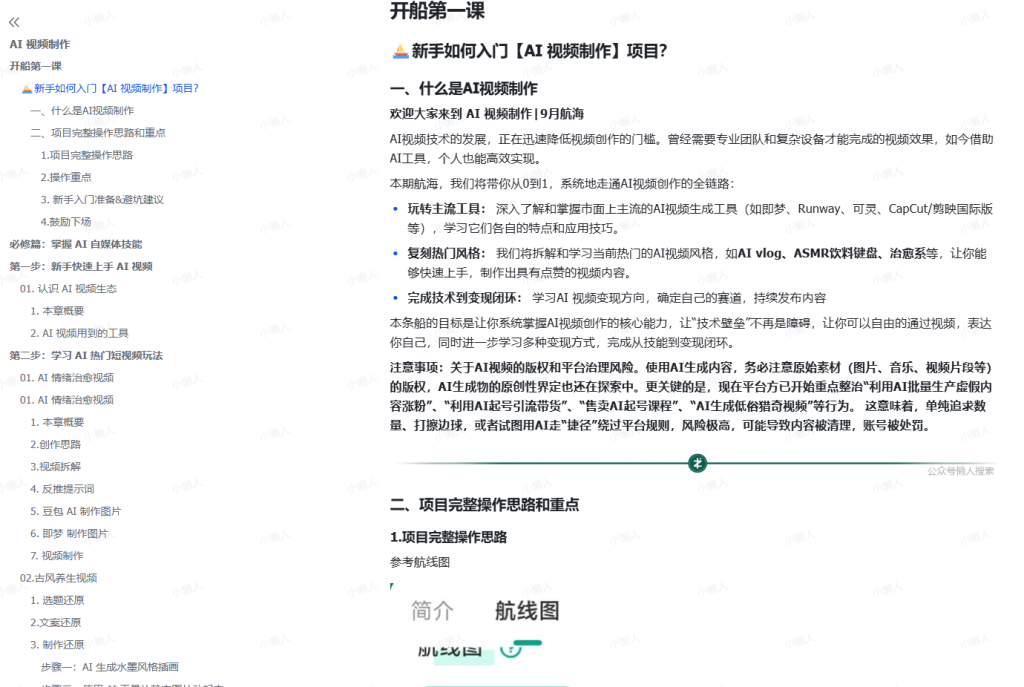Go to '4. 反推提示词' outline item
This screenshot has height=687, width=1024.
pos(62,488)
